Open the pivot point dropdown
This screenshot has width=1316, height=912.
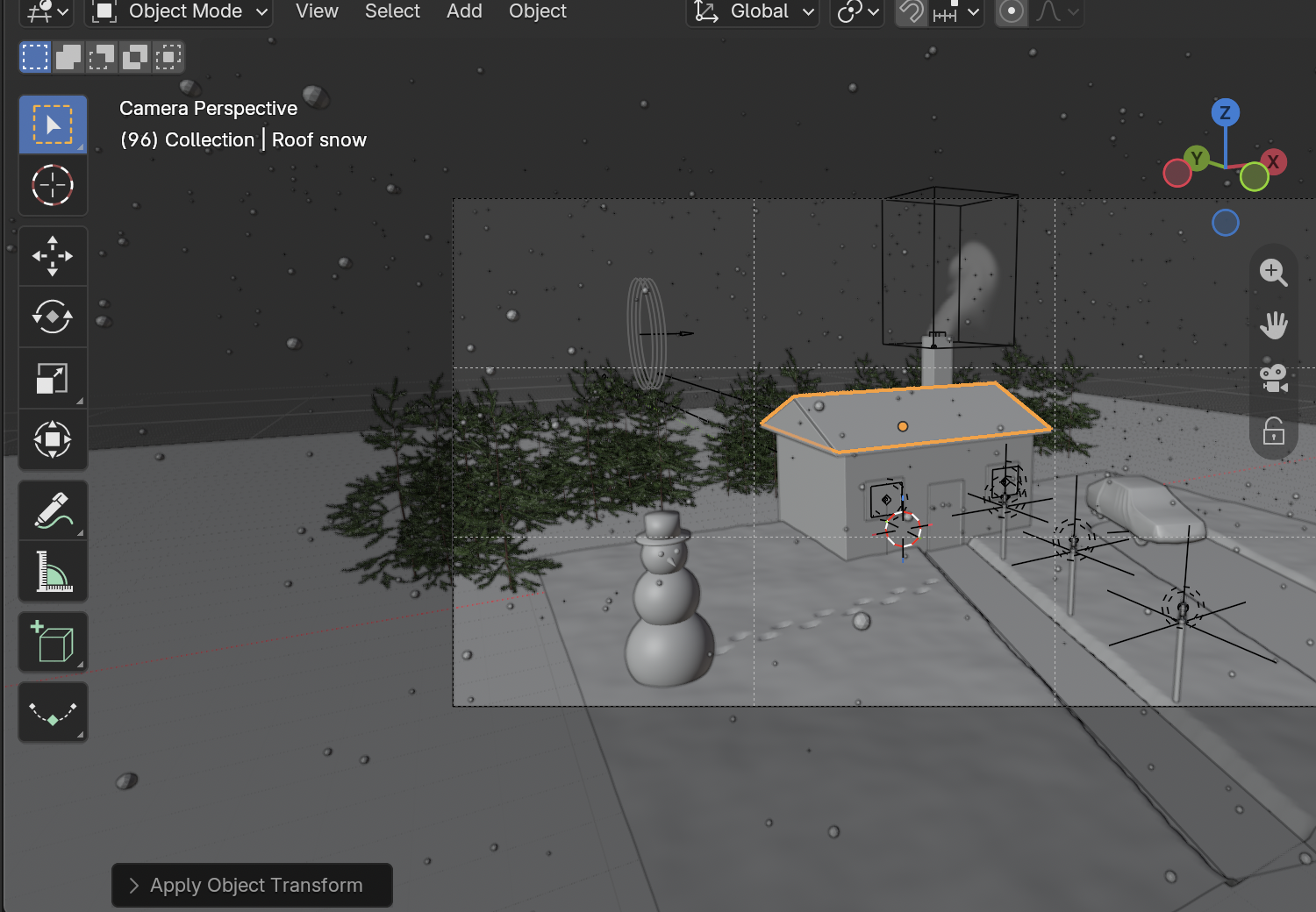857,12
